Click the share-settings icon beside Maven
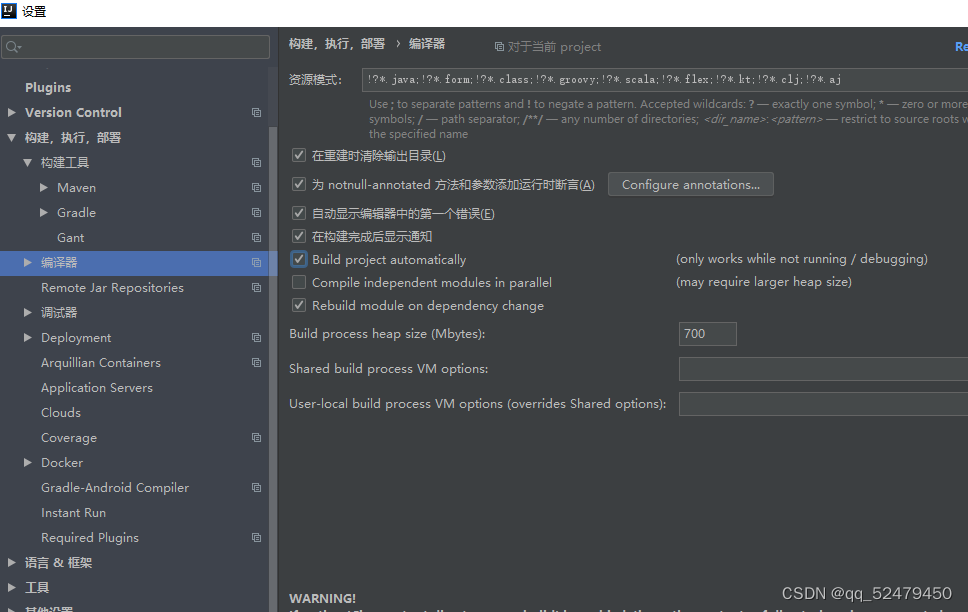Viewport: 968px width, 612px height. coord(256,187)
